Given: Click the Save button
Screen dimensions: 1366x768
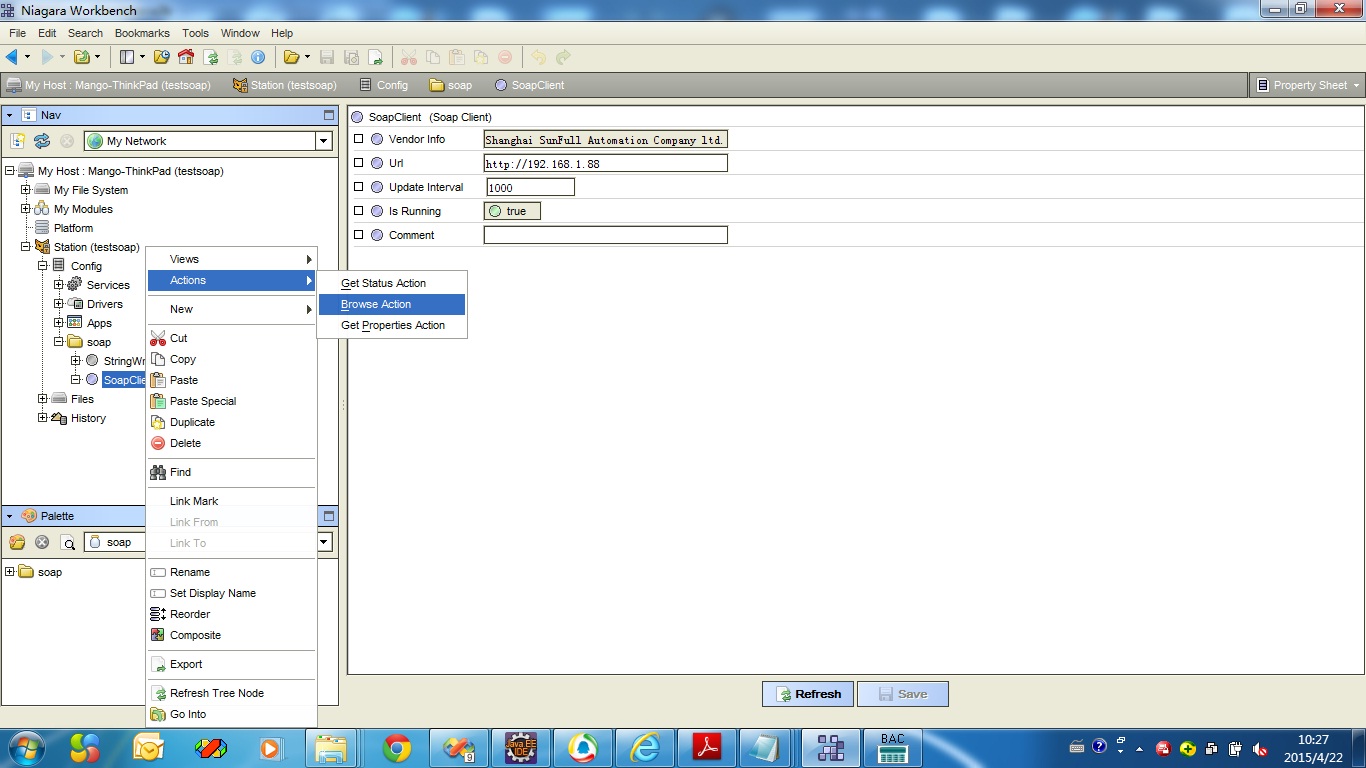Looking at the screenshot, I should pyautogui.click(x=902, y=694).
